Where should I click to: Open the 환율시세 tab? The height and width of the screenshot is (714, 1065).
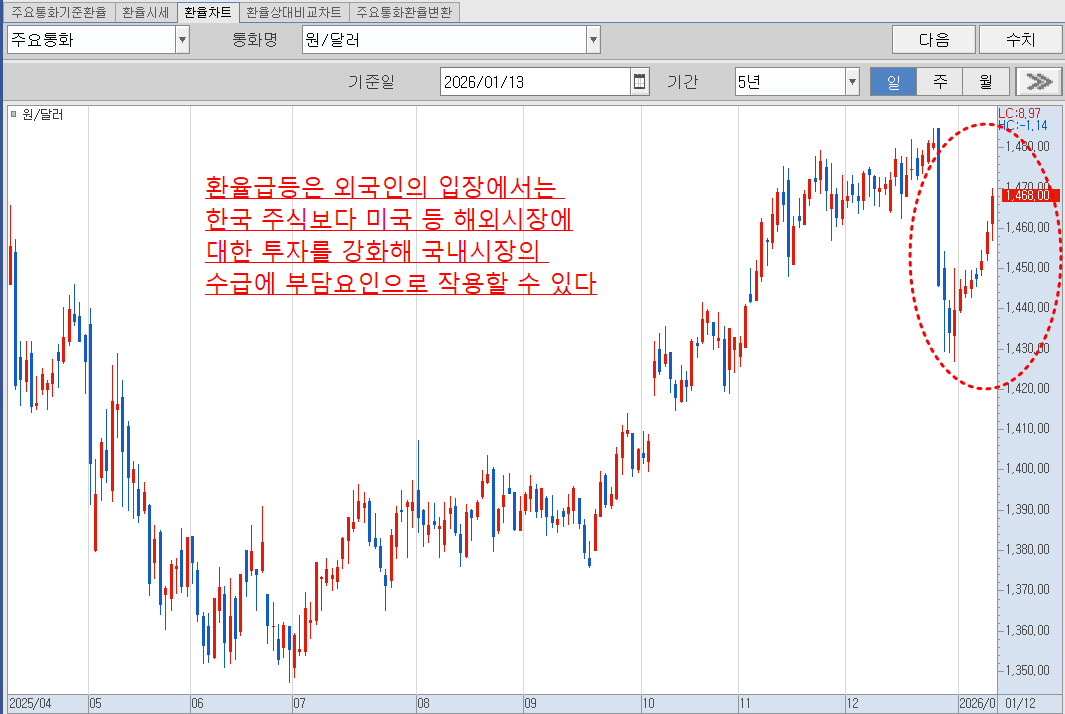pos(145,12)
